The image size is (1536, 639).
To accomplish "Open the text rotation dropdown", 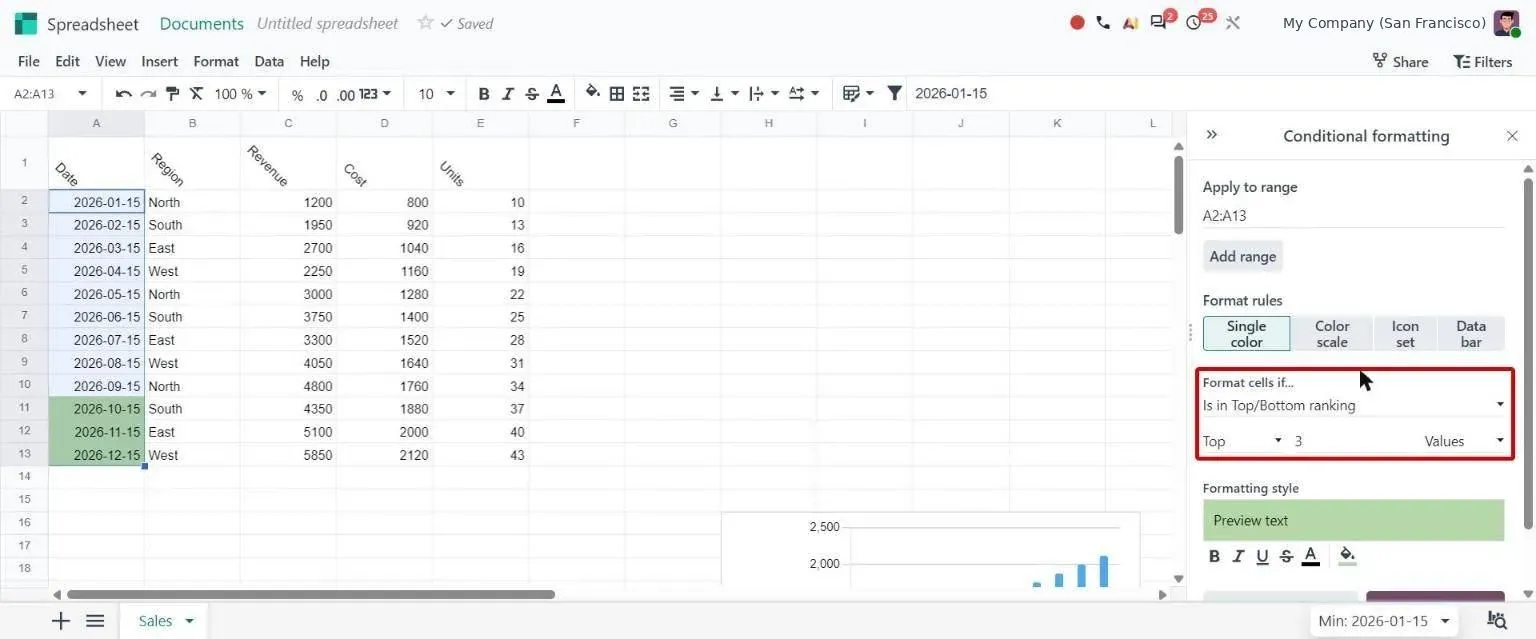I will [x=804, y=94].
